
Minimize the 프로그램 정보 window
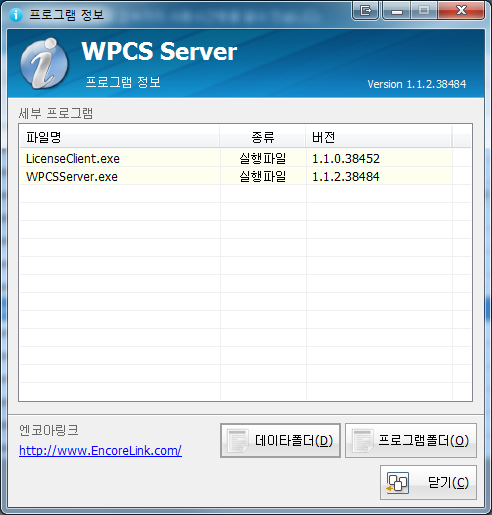[x=396, y=11]
